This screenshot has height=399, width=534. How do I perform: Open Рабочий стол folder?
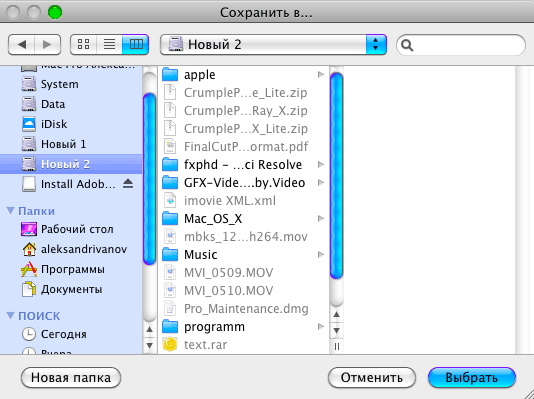coord(71,229)
